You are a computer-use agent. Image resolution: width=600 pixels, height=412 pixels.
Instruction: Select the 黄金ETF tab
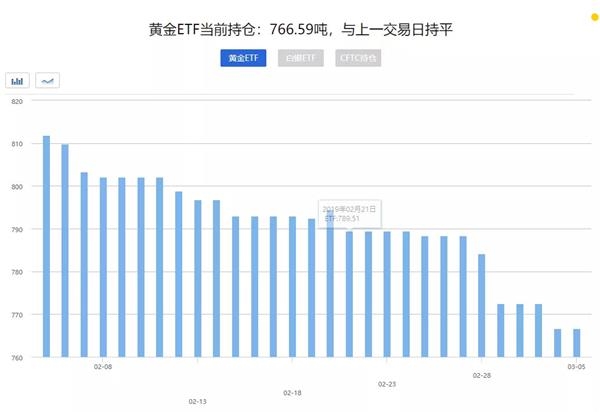click(x=243, y=58)
